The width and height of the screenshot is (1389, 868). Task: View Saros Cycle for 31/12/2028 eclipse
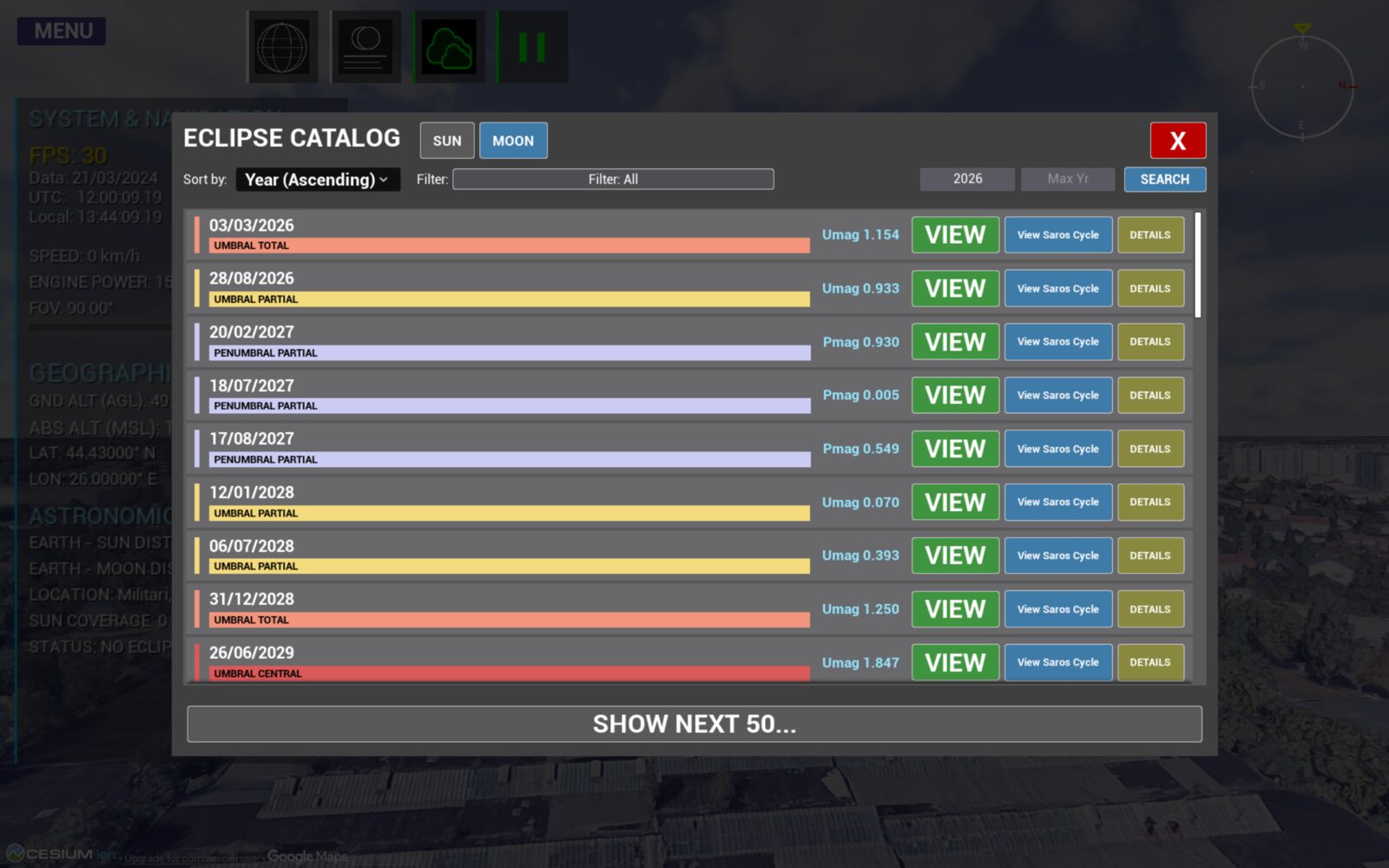click(x=1058, y=609)
